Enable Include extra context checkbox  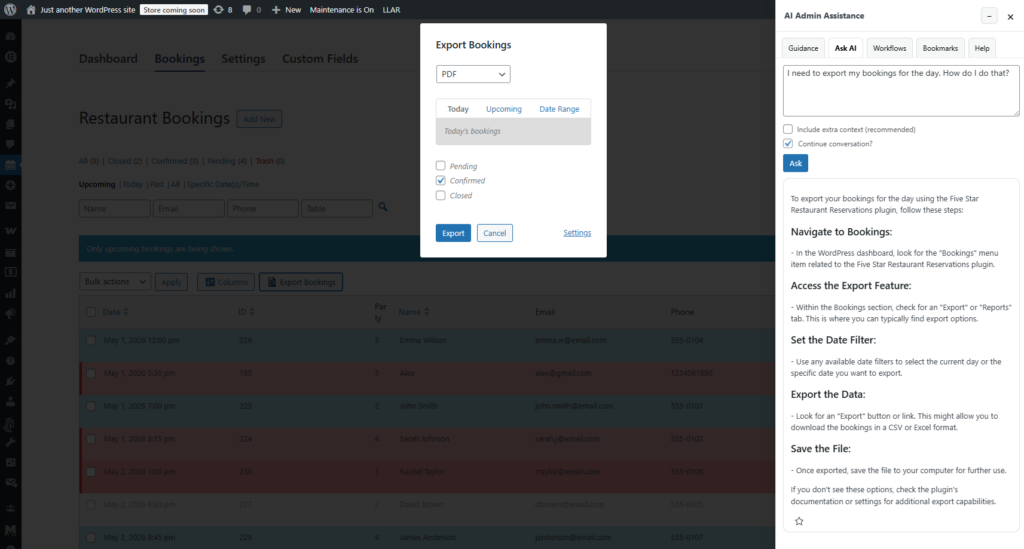788,129
